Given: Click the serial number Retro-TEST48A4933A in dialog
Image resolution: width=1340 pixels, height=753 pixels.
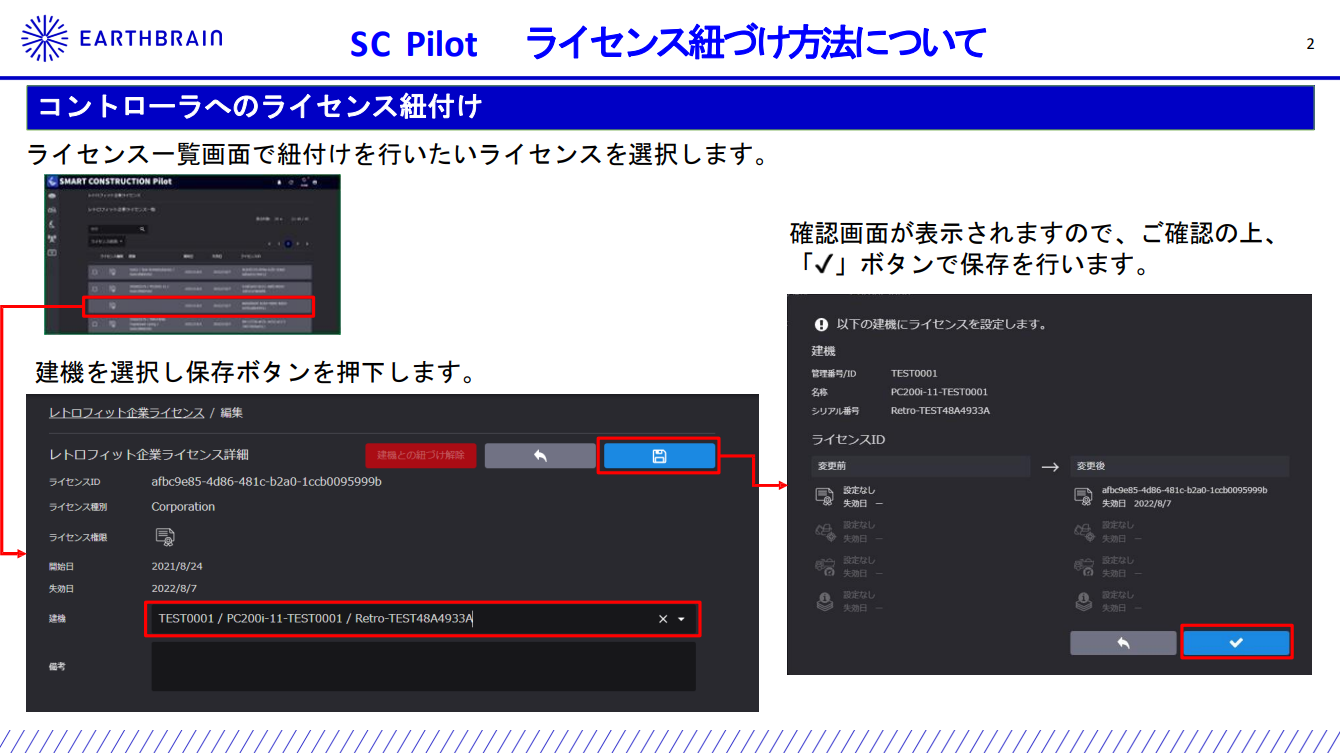Looking at the screenshot, I should point(940,410).
